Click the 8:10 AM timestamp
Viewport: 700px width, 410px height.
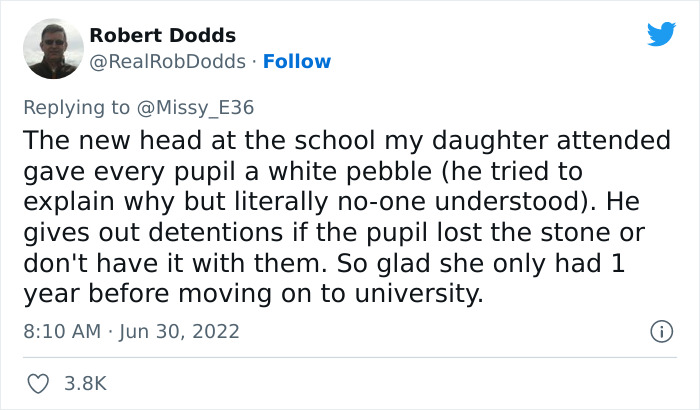pyautogui.click(x=59, y=331)
